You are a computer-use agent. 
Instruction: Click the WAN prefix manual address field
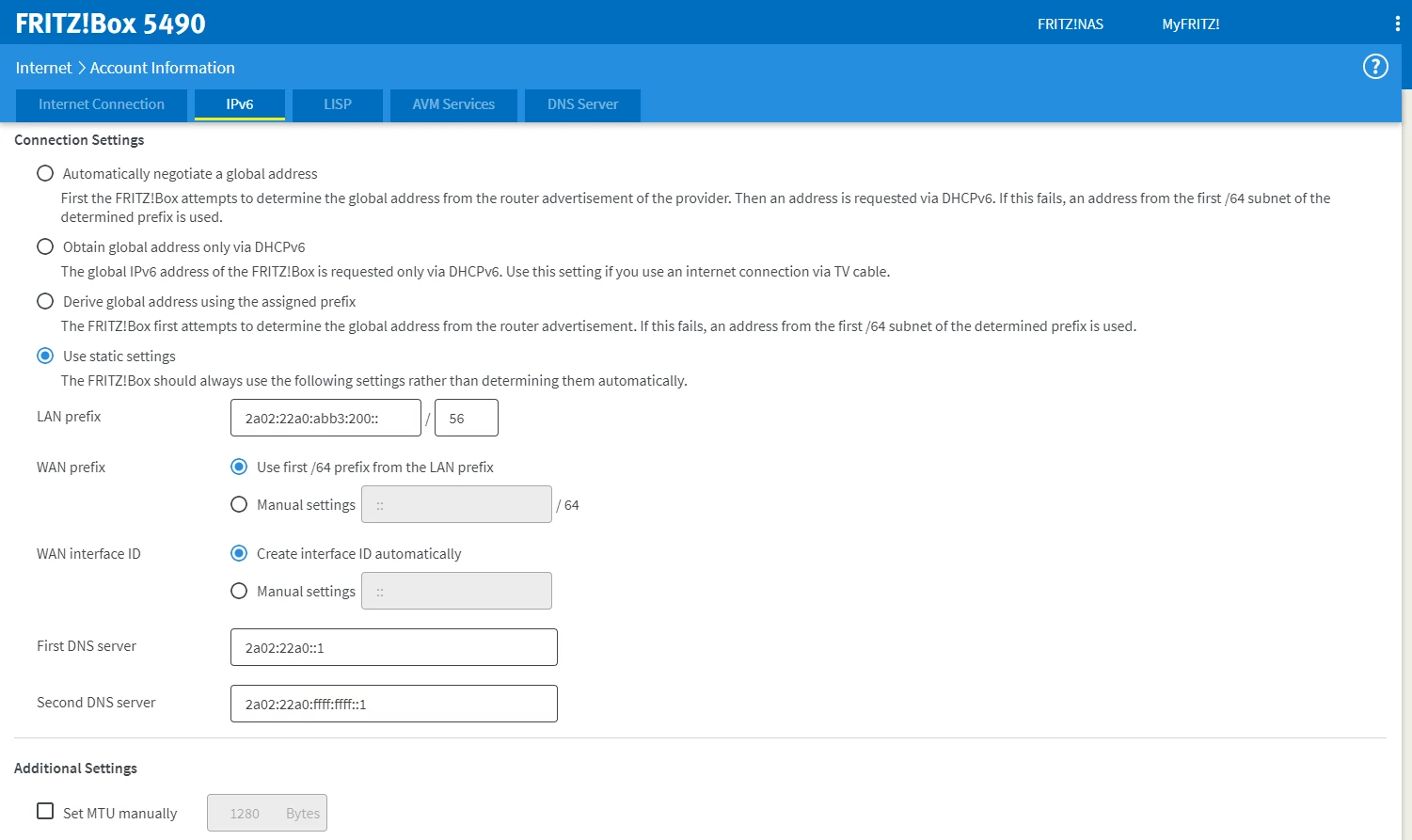[x=456, y=504]
